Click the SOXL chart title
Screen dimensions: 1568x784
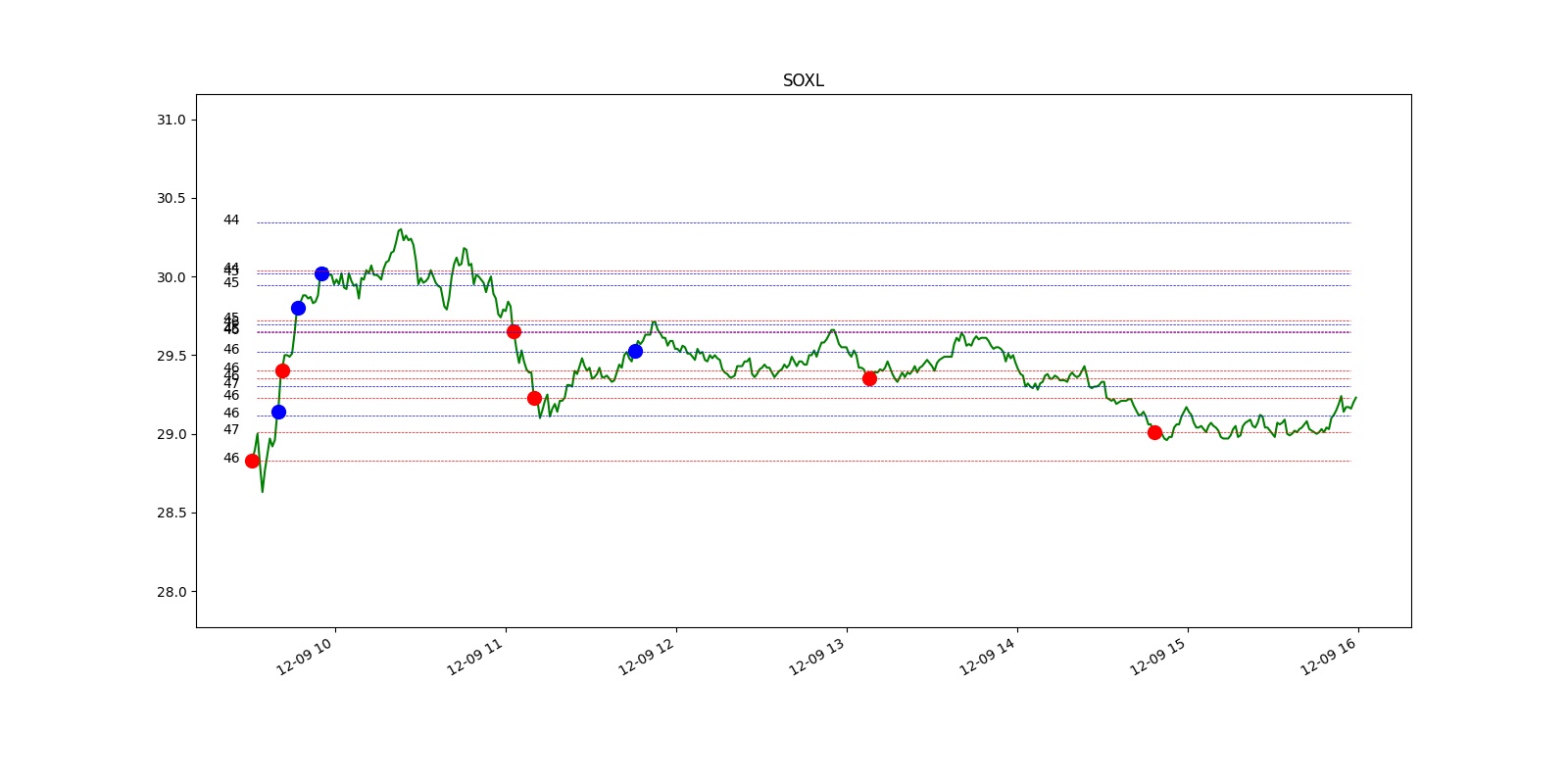coord(803,80)
